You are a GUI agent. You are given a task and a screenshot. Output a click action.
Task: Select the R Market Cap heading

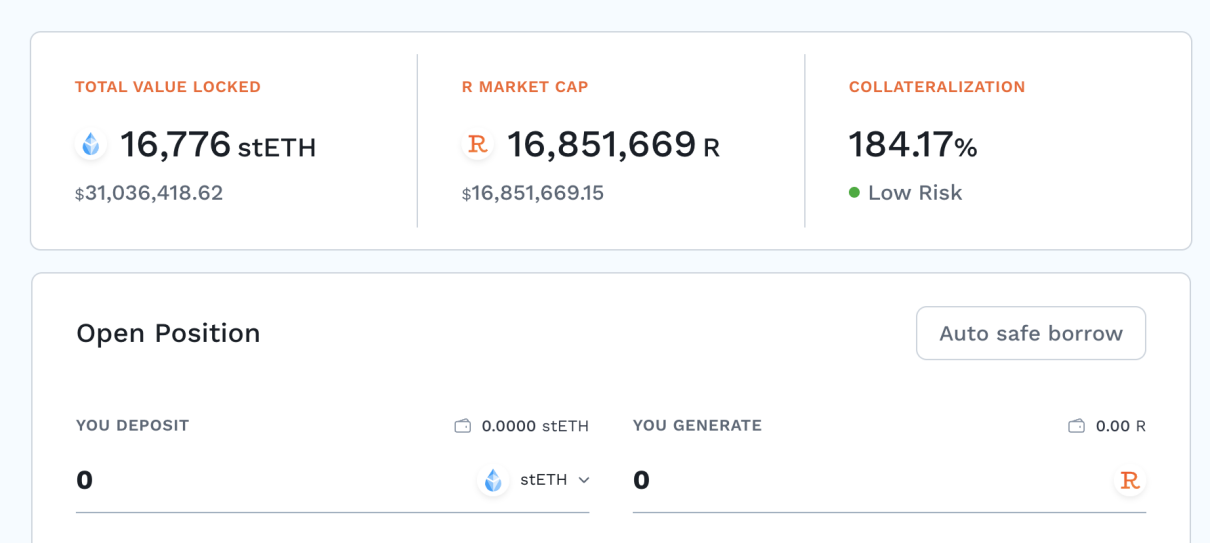[x=525, y=87]
